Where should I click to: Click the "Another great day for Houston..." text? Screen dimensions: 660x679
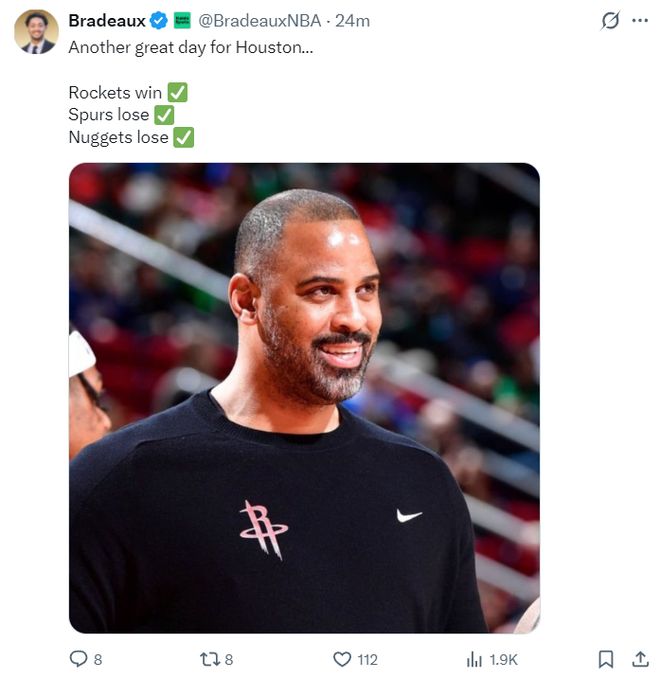(x=190, y=47)
